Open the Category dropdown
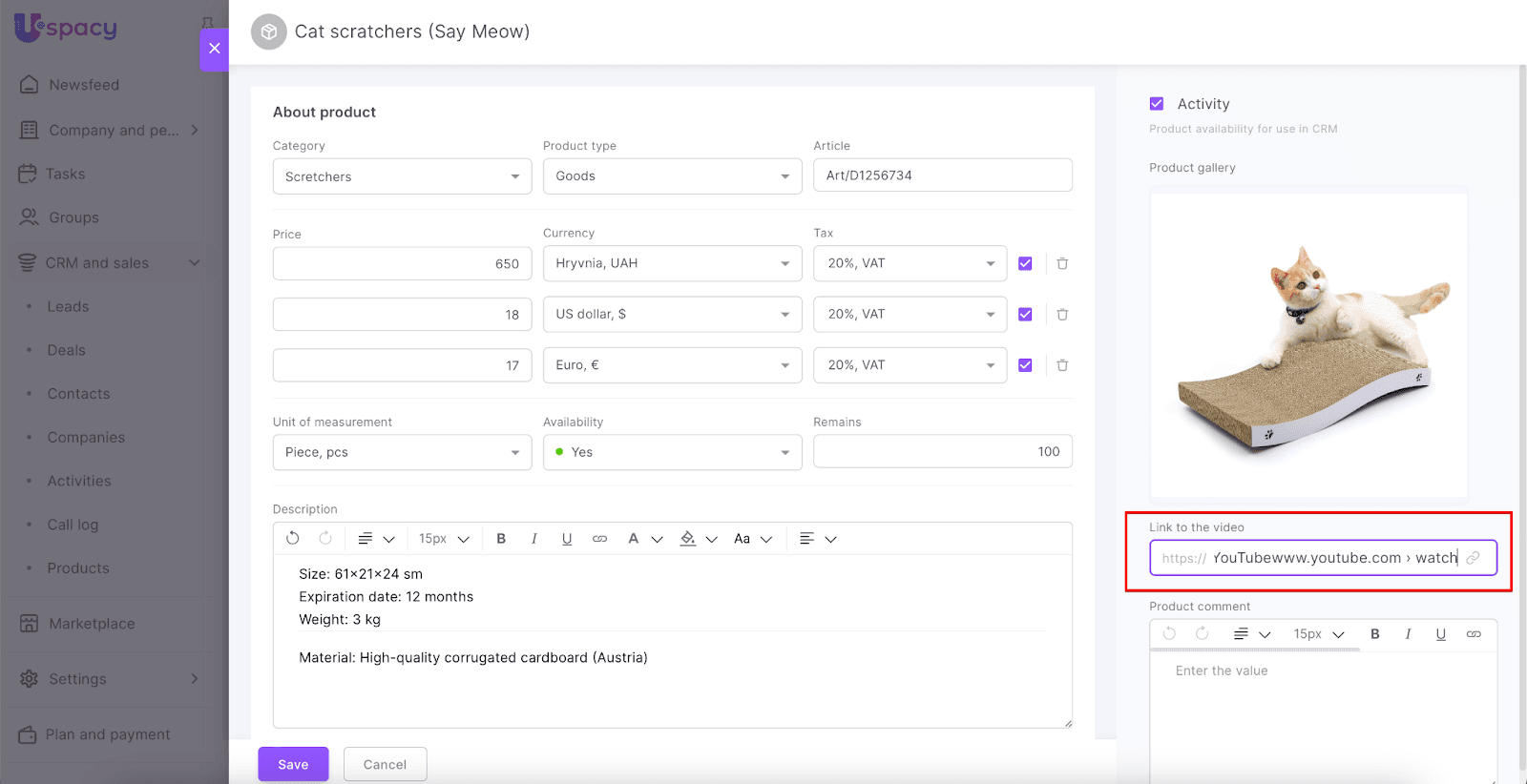Screen dimensions: 1527x784 click(x=402, y=176)
